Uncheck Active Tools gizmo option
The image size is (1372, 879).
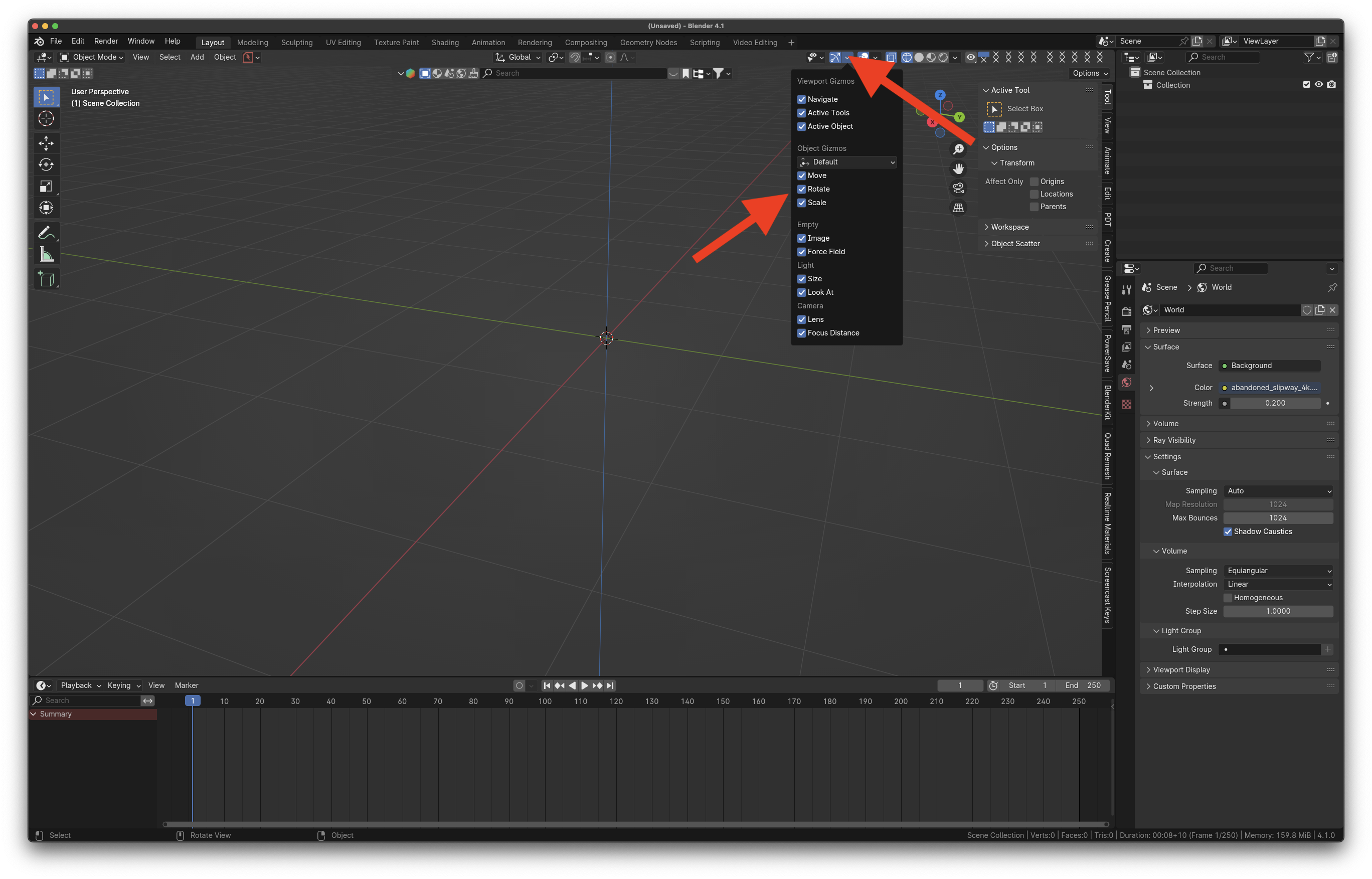click(x=801, y=113)
